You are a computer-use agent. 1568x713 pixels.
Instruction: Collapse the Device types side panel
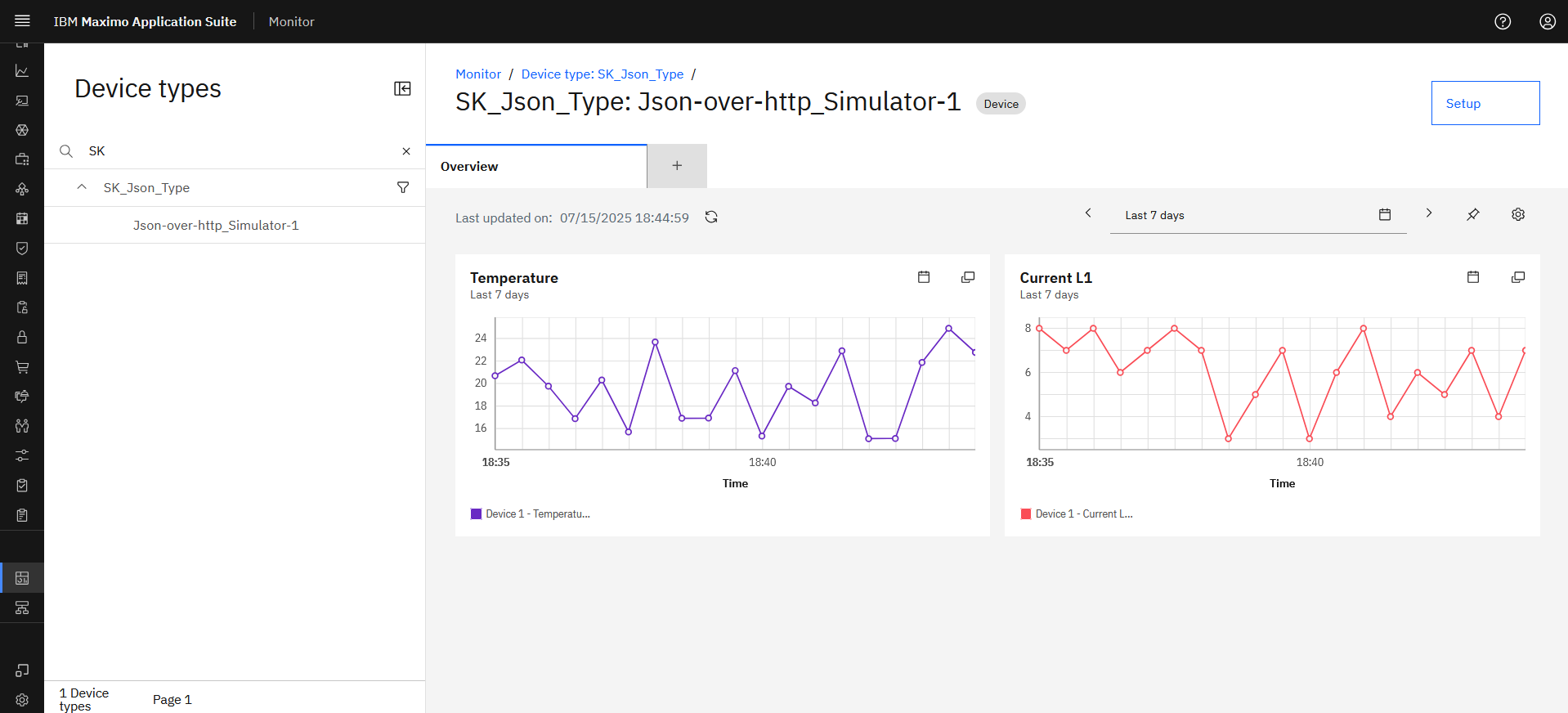coord(402,88)
